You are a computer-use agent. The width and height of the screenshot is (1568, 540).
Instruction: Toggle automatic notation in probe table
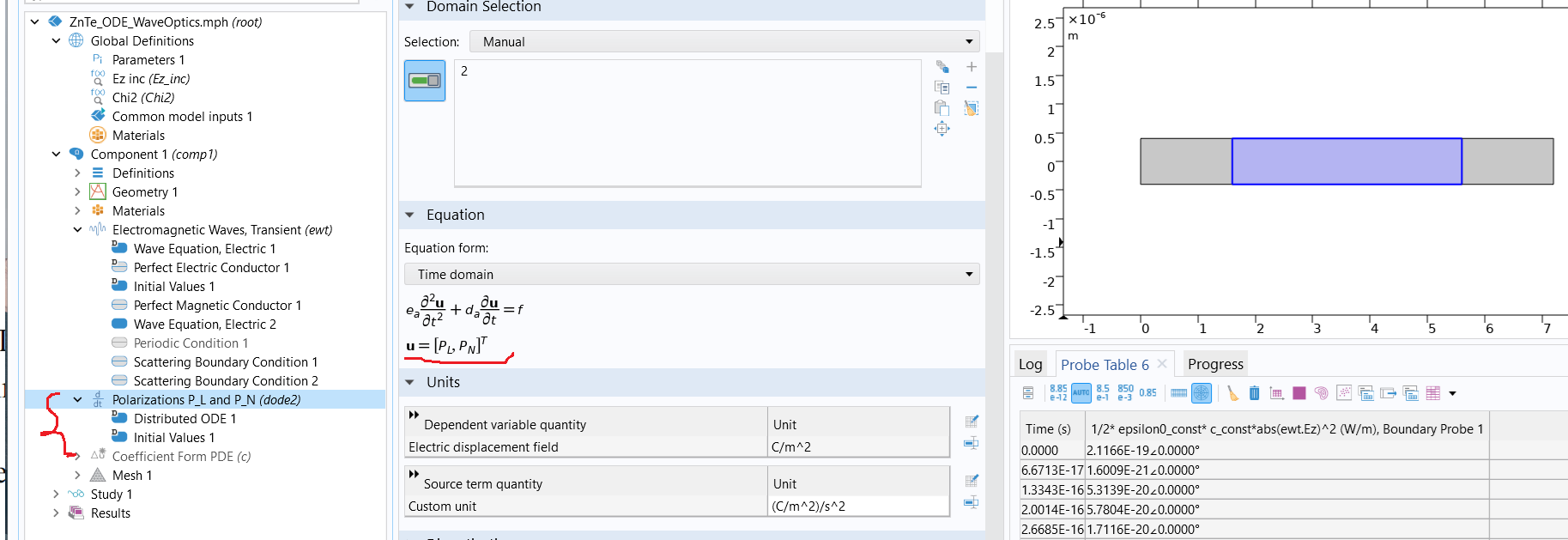click(1081, 393)
